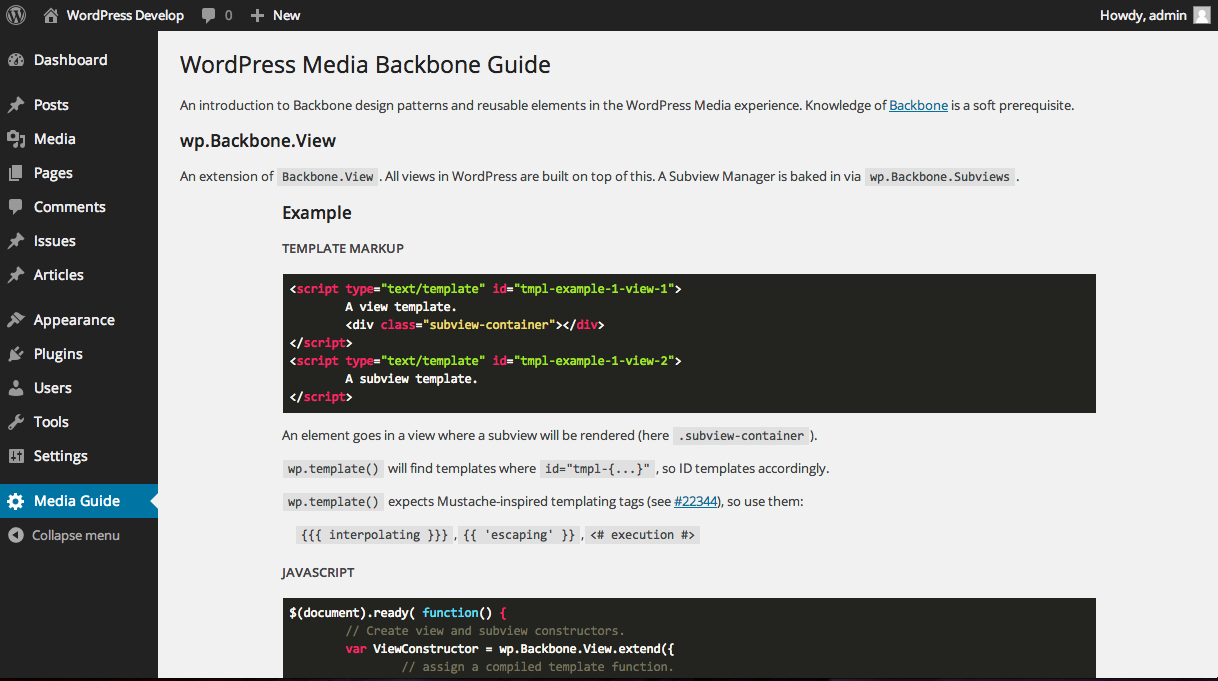The width and height of the screenshot is (1218, 681).
Task: Click the Collapse menu arrow icon
Action: click(x=16, y=535)
